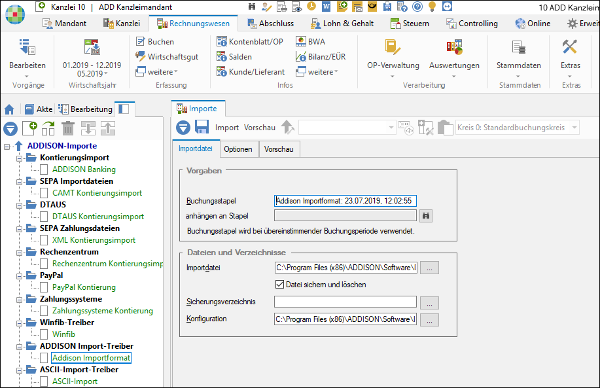This screenshot has width=600, height=388.
Task: Click Vorschau in the Importe toolbar
Action: (259, 127)
